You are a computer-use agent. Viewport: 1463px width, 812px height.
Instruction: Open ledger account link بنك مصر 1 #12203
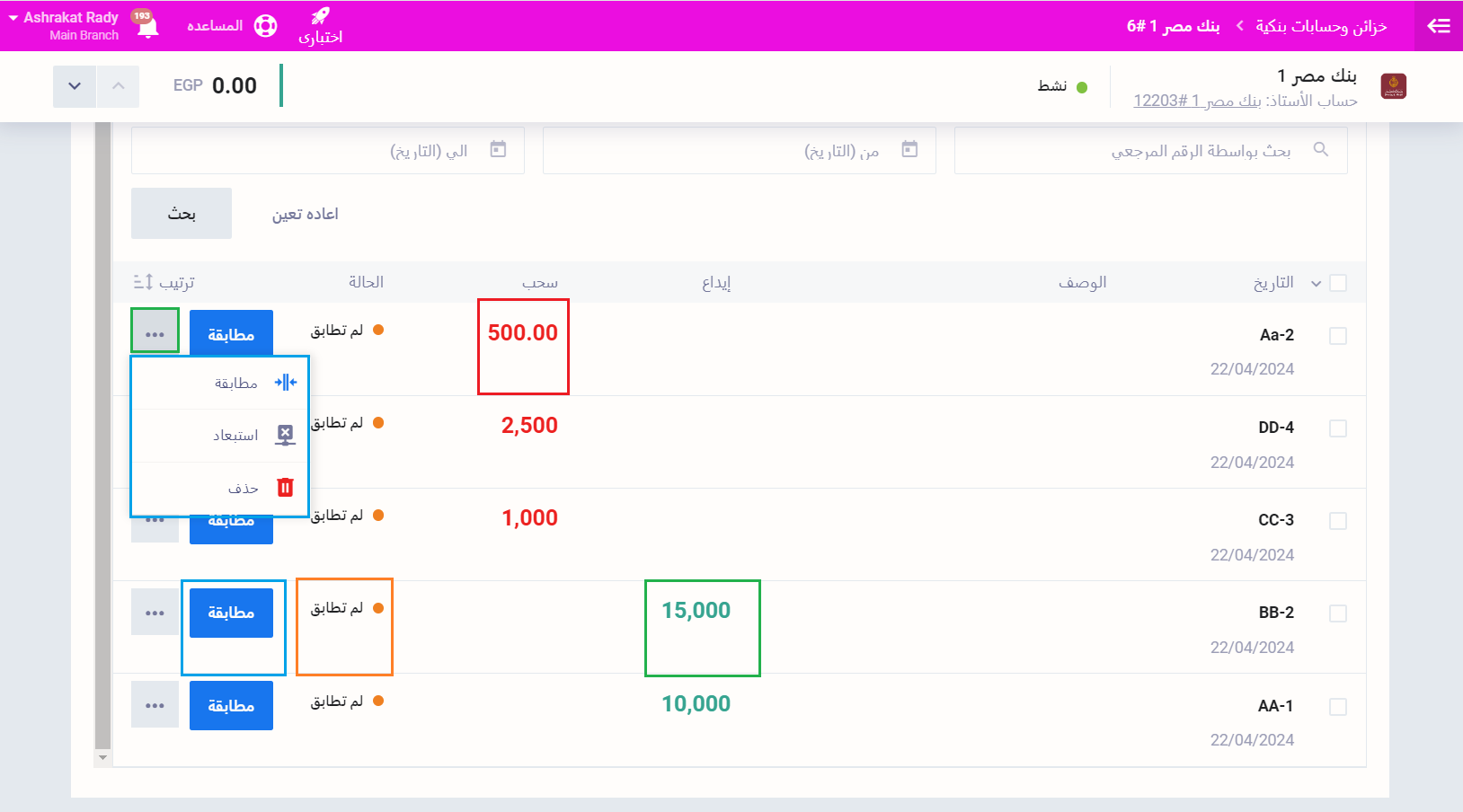1197,101
